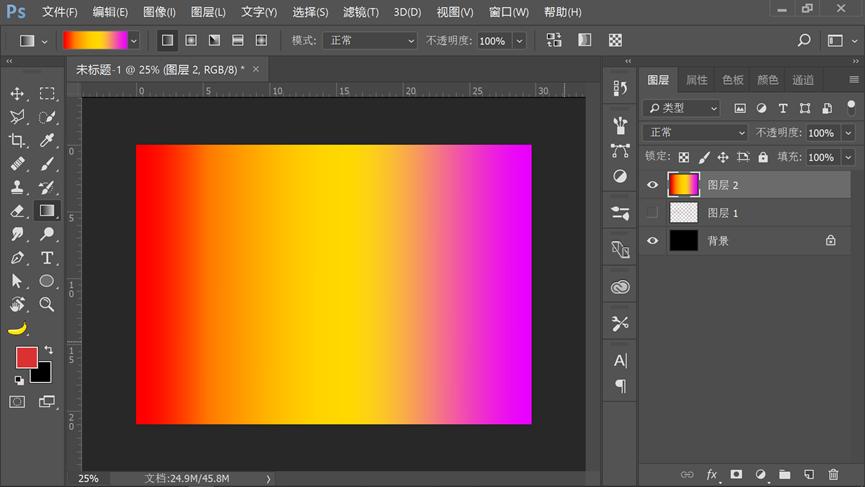Select the Ellipse shape tool
Viewport: 865px width, 487px height.
47,281
